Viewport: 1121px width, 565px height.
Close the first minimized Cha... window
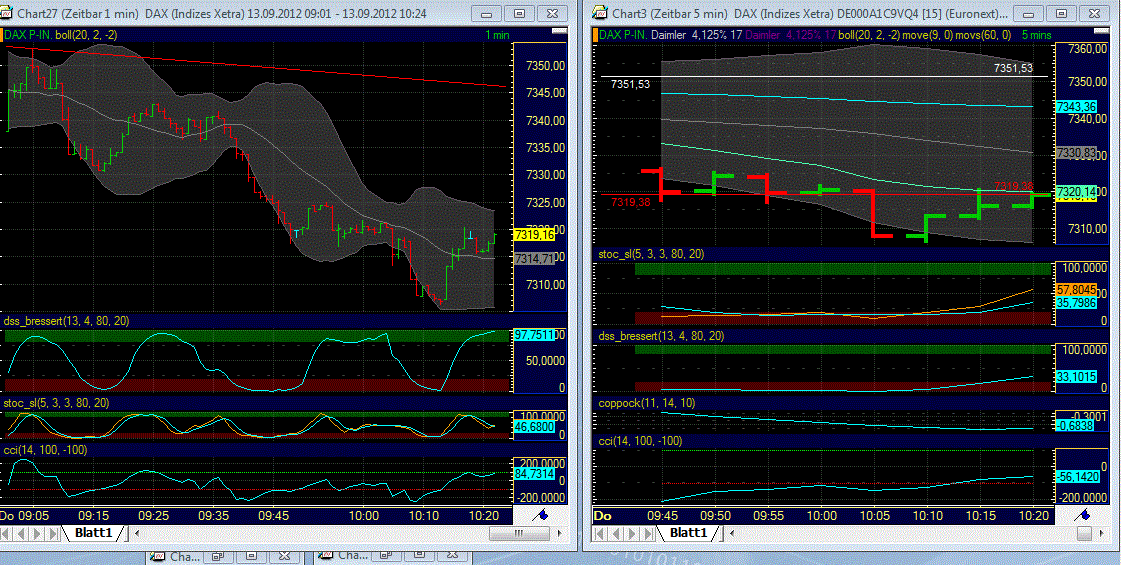point(284,556)
